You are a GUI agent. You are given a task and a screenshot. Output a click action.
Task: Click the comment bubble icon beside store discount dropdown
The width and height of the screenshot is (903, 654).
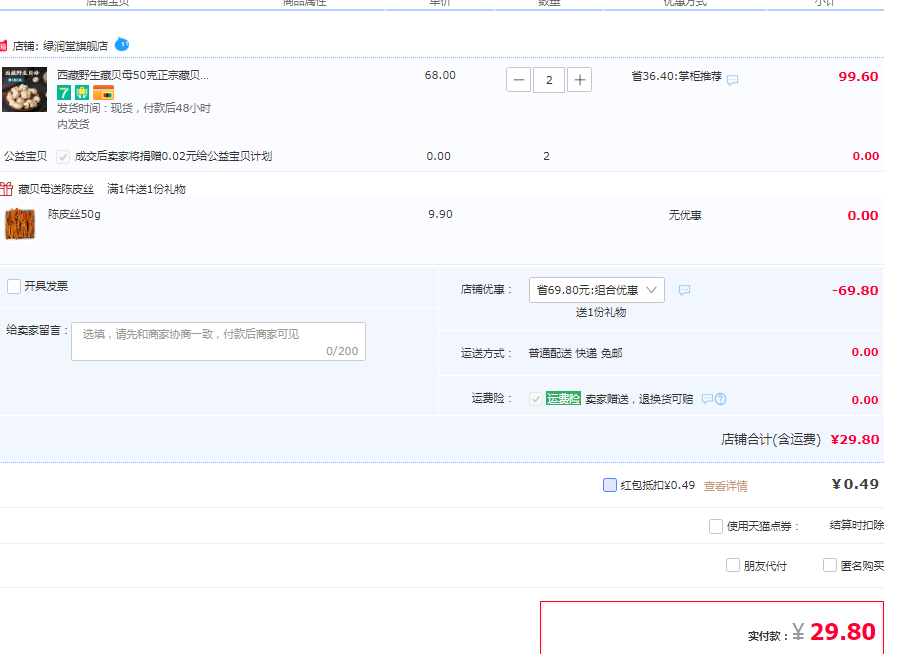(684, 290)
